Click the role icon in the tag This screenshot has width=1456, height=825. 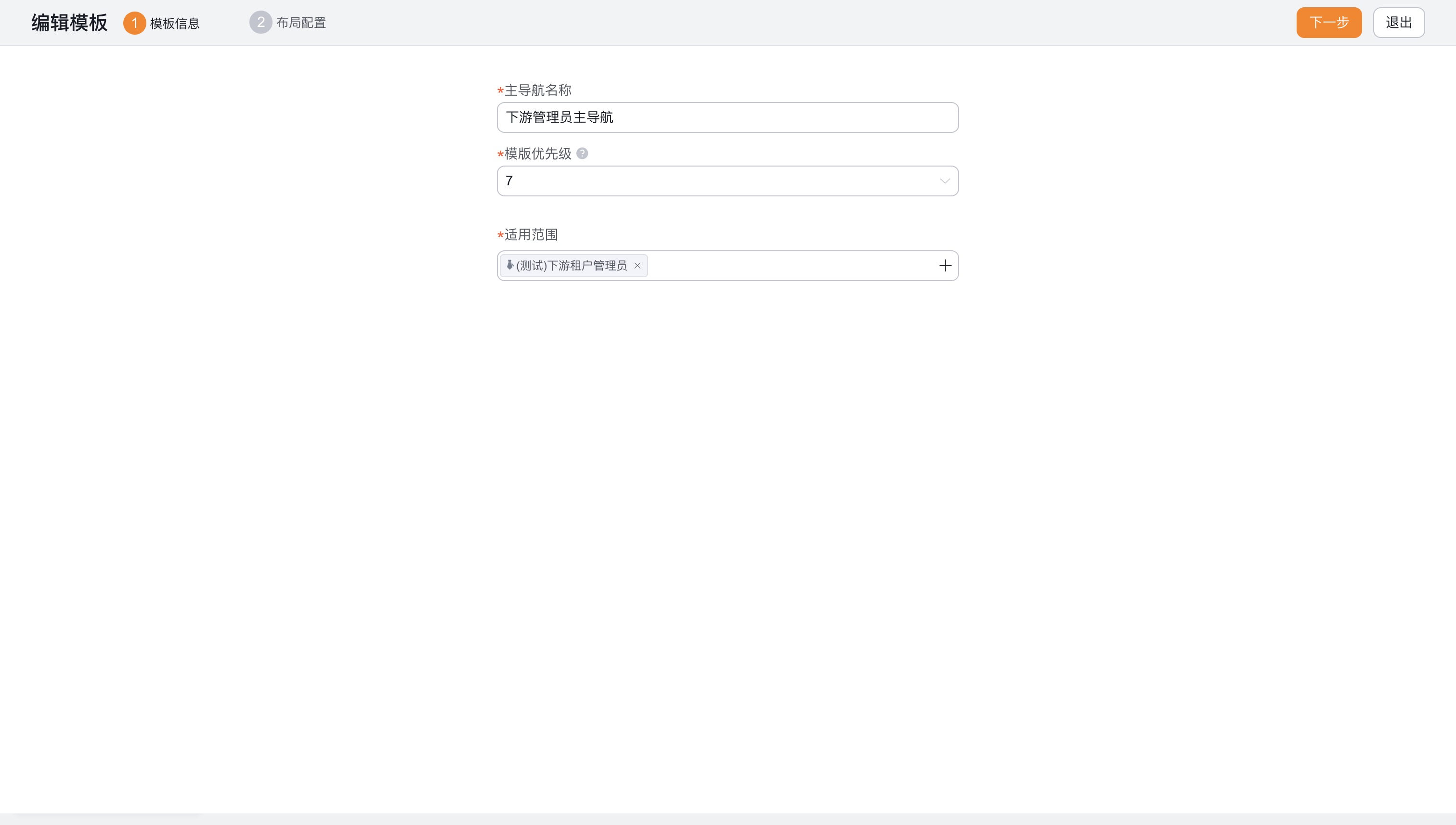(x=509, y=265)
